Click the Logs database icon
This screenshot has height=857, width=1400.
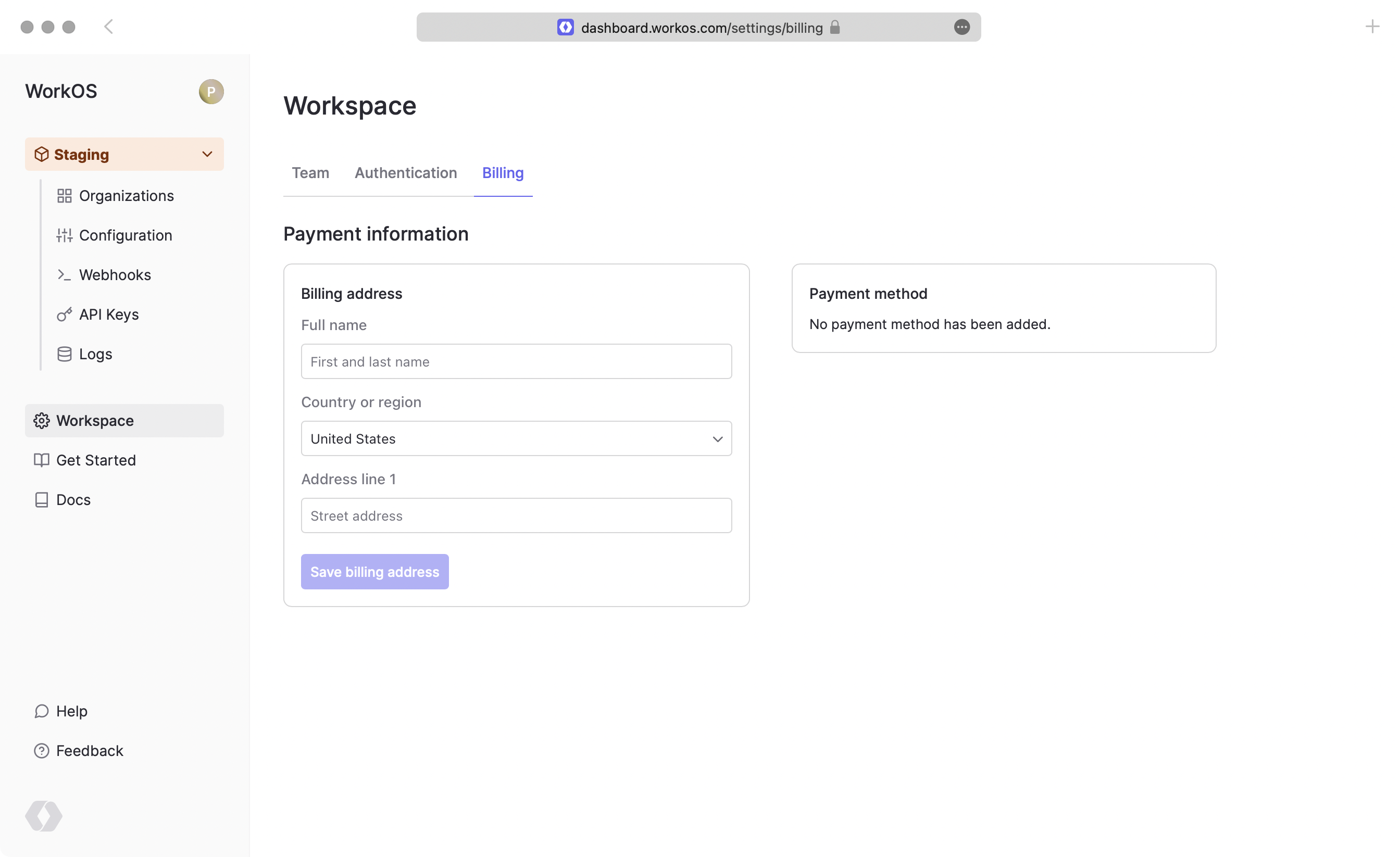pos(64,355)
